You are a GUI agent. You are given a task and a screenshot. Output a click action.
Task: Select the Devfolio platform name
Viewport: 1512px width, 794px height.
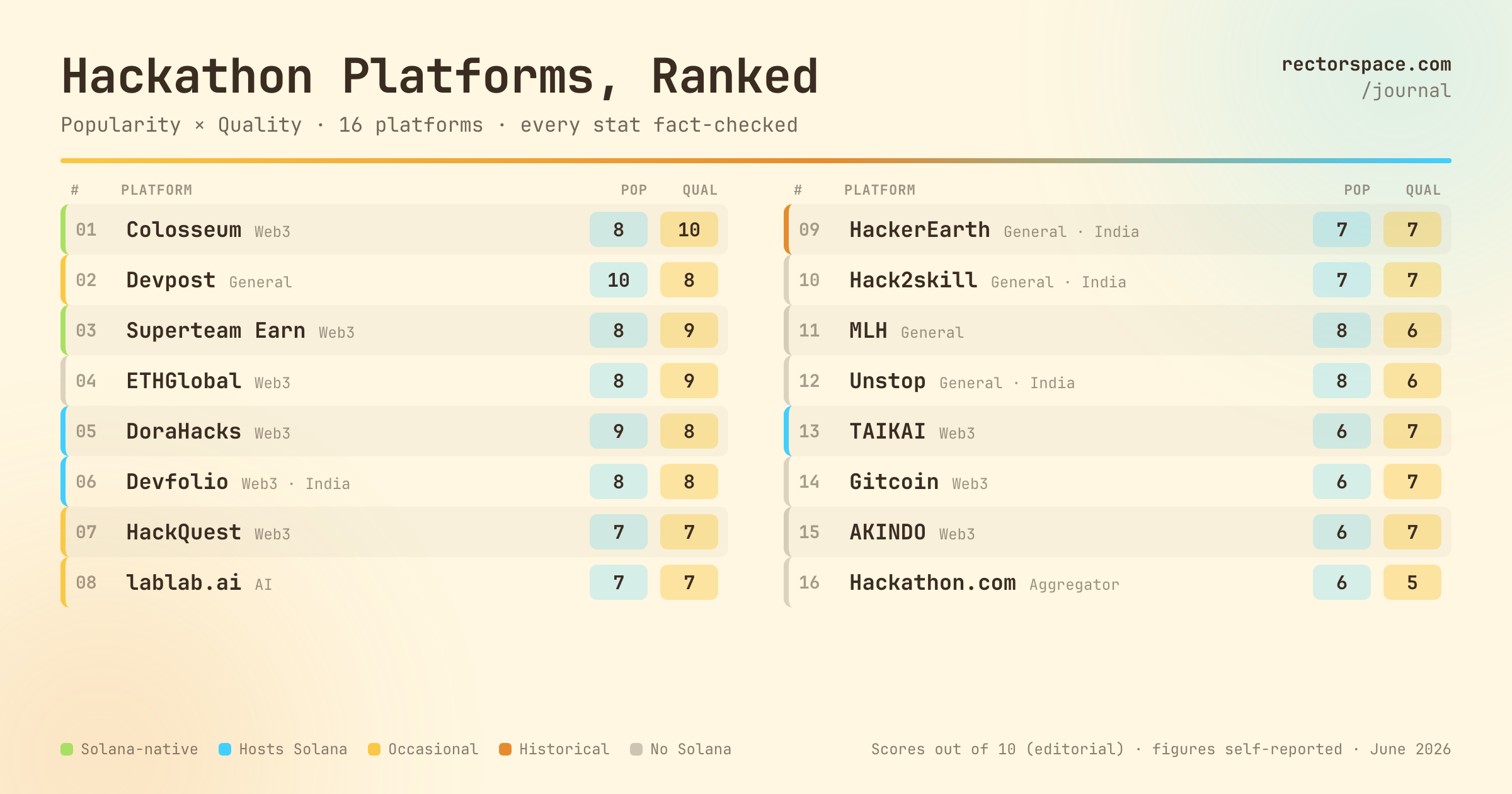(x=177, y=481)
